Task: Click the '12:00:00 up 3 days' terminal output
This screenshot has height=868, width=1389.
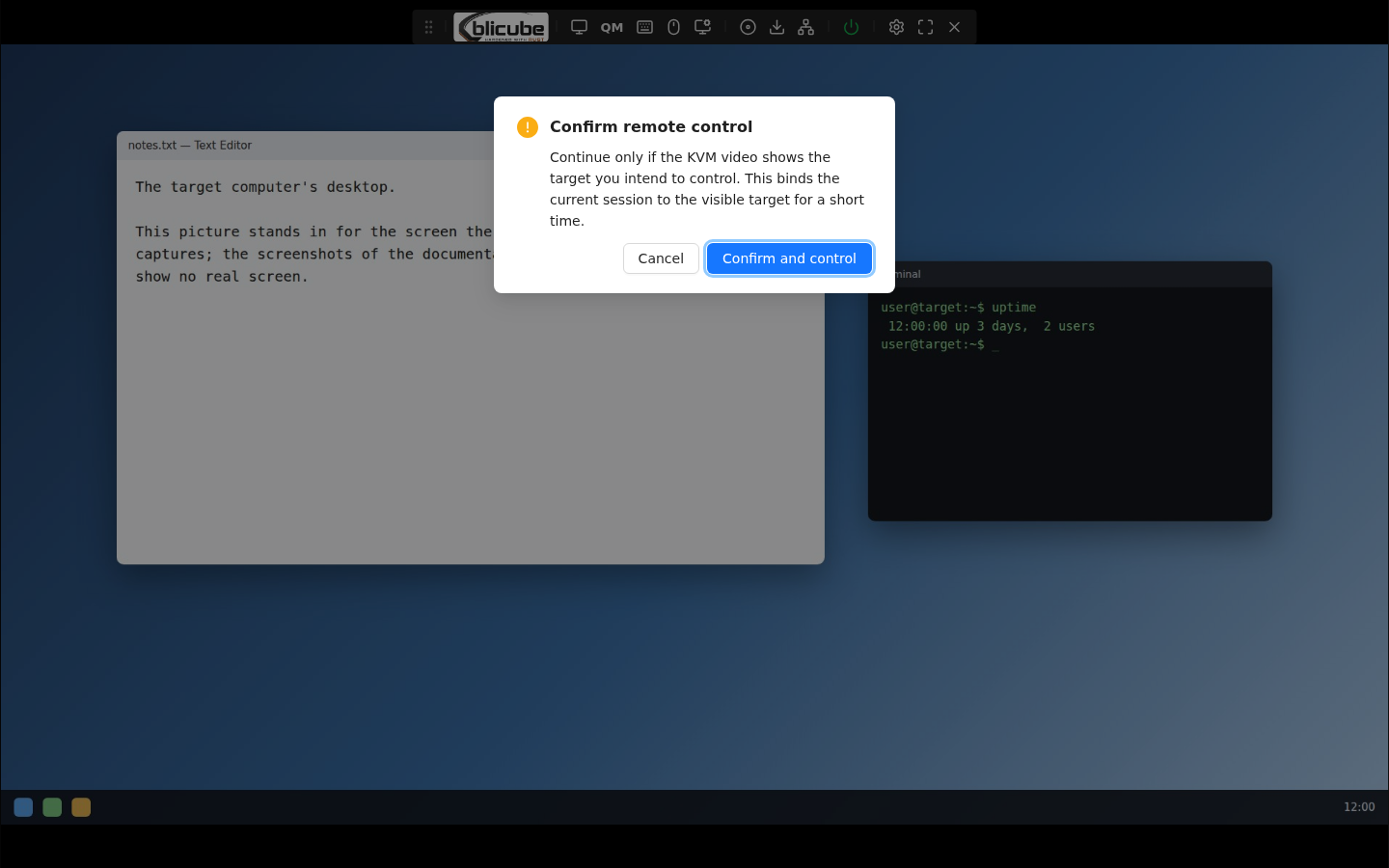Action: point(992,326)
